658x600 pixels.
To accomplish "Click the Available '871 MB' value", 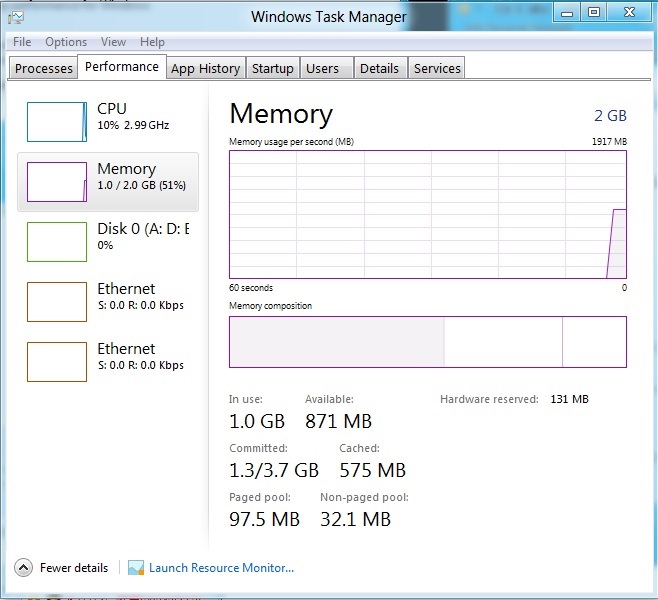I will pos(338,421).
